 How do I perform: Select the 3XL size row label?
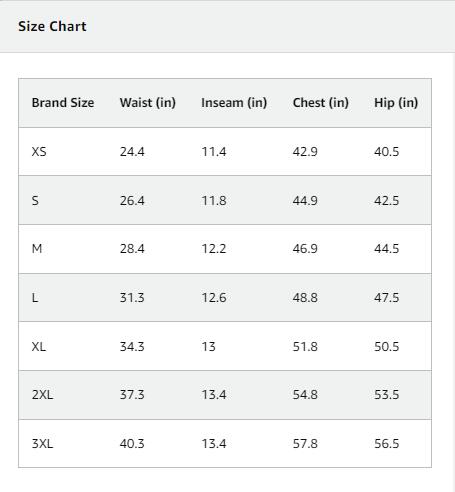click(x=42, y=444)
